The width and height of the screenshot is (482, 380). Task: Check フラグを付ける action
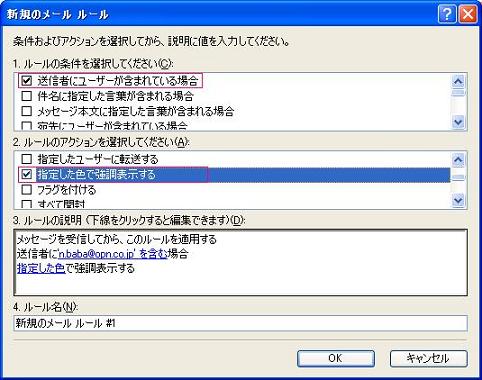pos(26,190)
